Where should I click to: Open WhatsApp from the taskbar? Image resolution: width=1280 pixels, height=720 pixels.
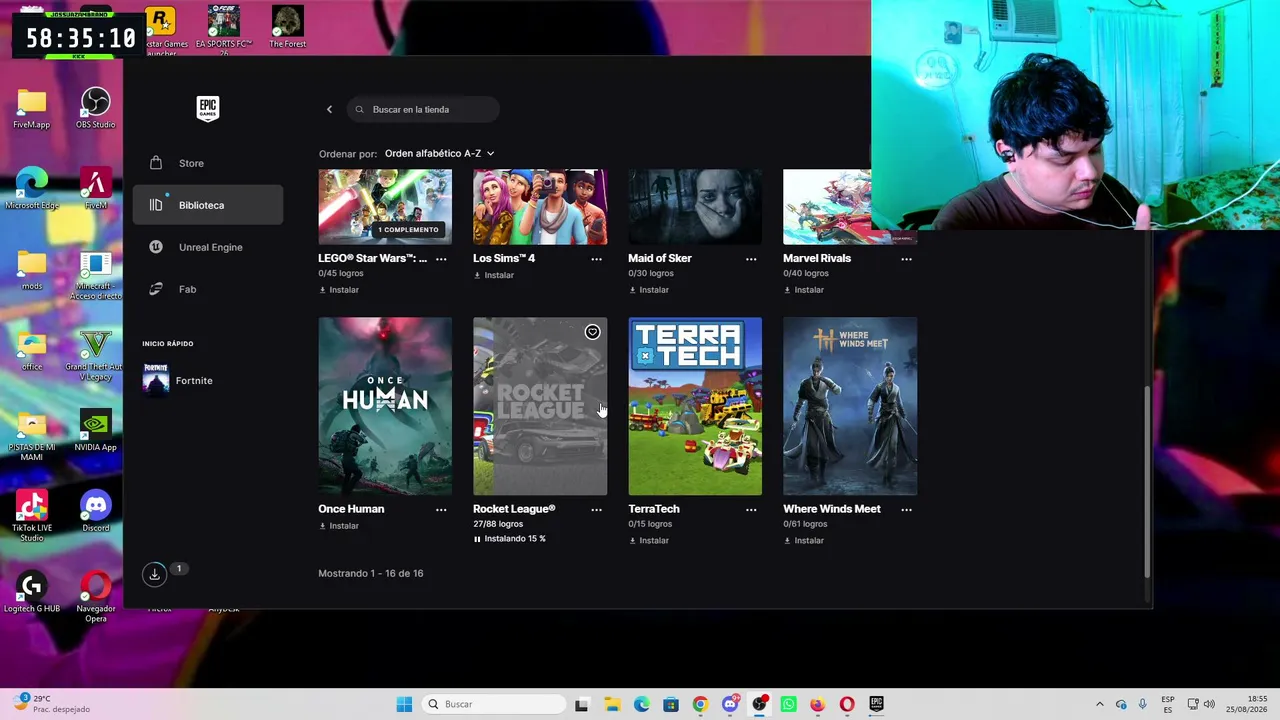tap(789, 704)
